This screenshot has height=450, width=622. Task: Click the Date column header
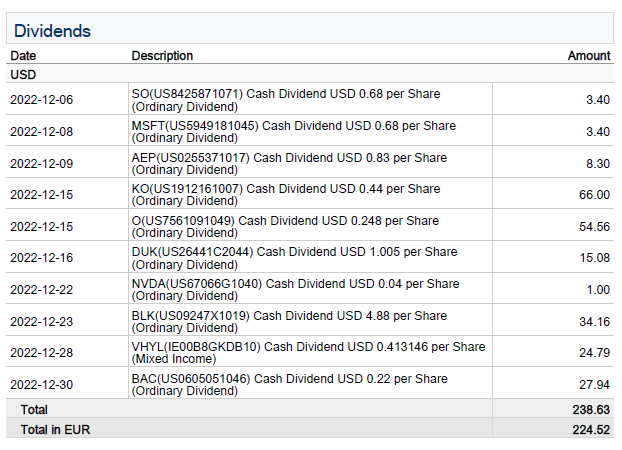[23, 56]
